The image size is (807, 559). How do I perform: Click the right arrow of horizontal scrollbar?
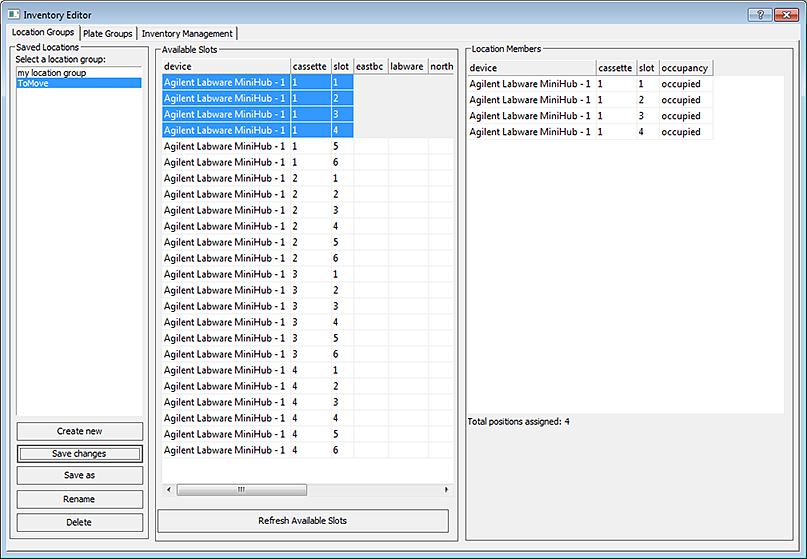(x=447, y=490)
